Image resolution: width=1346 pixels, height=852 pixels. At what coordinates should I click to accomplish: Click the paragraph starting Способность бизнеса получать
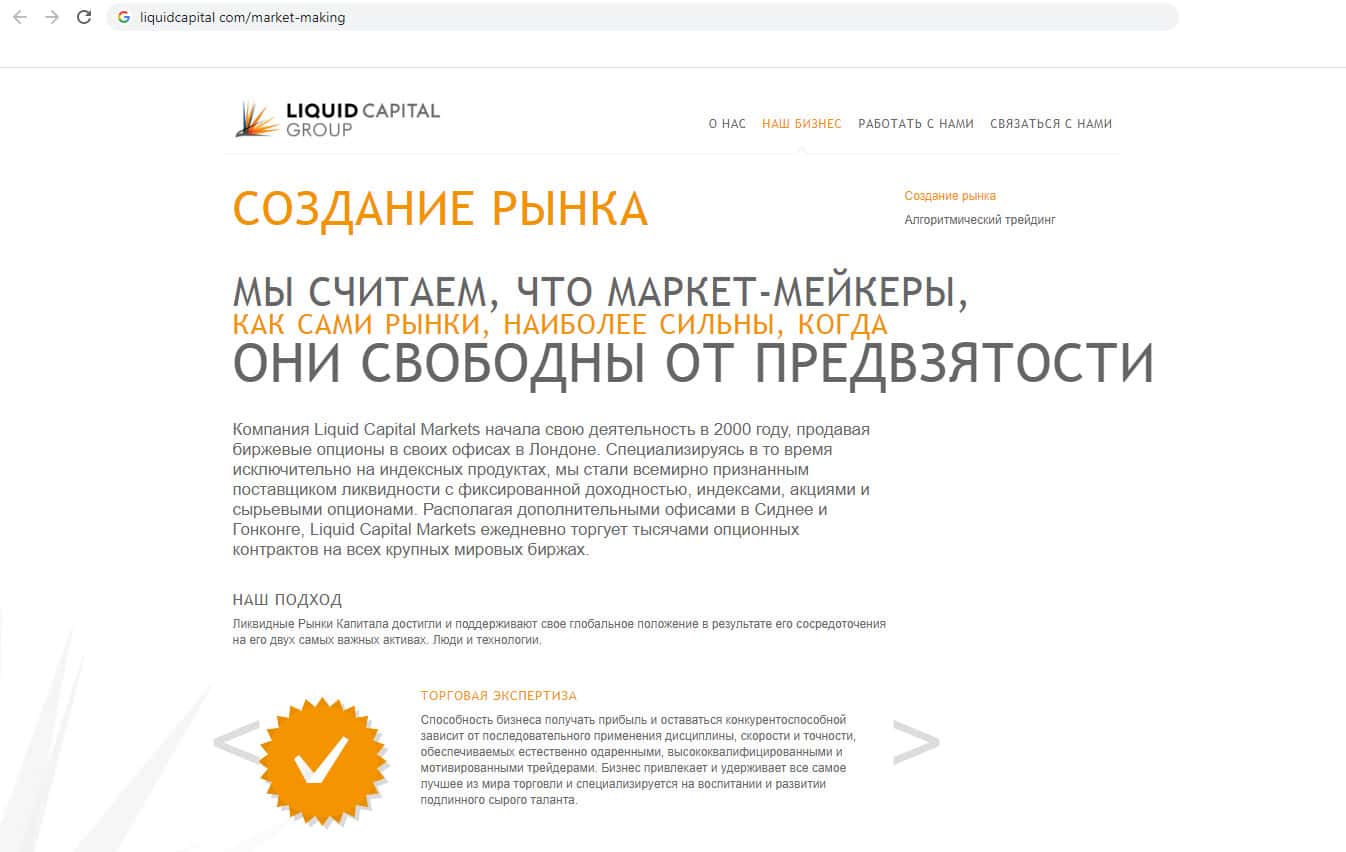[x=638, y=760]
